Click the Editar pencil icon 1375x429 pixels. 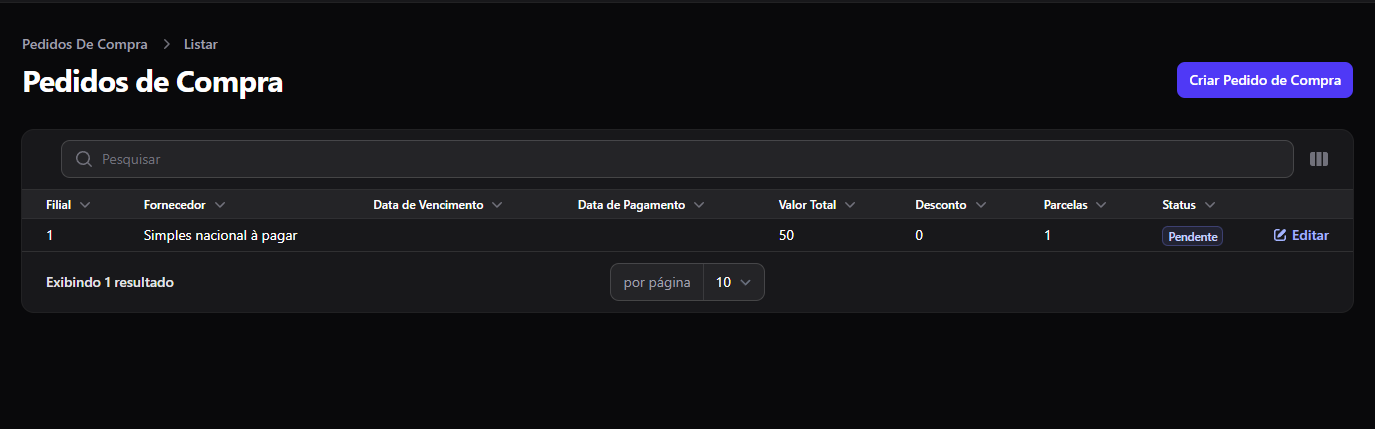[x=1280, y=236]
